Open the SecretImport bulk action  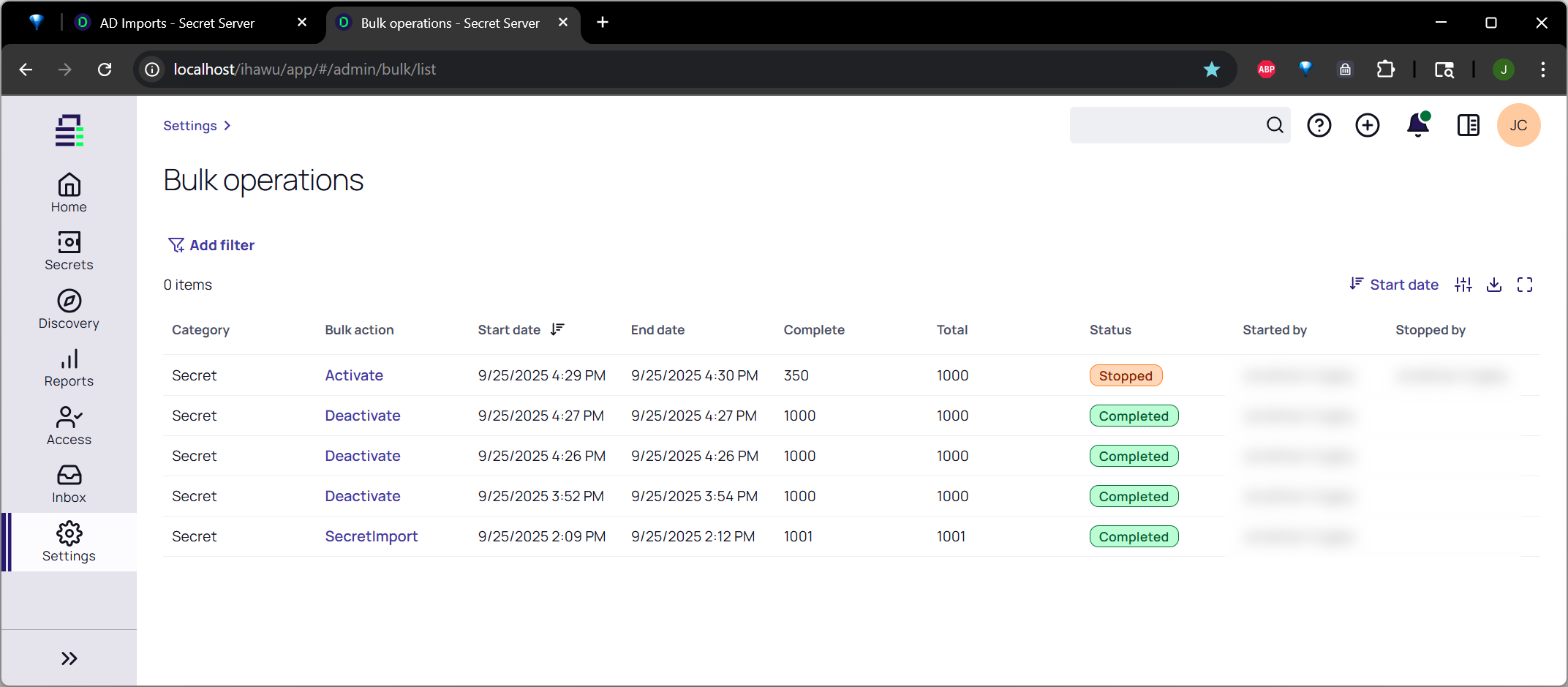pos(371,536)
